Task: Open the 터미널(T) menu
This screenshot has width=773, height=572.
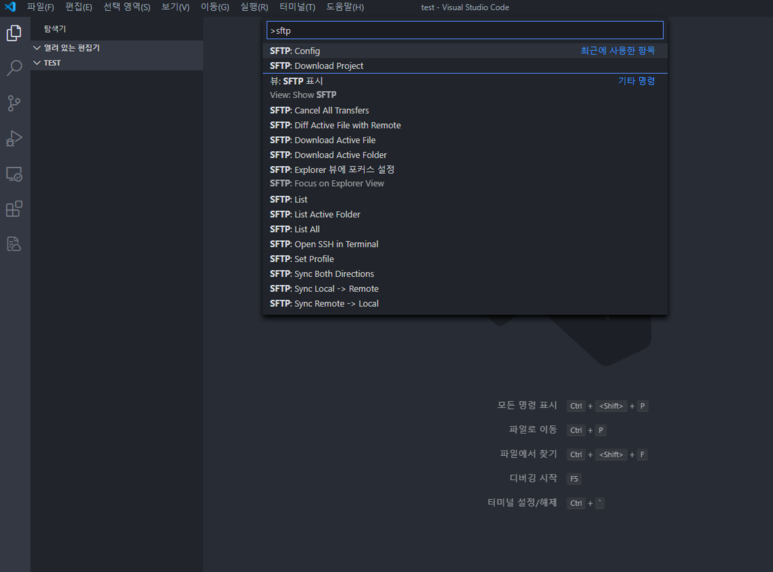Action: [x=297, y=7]
